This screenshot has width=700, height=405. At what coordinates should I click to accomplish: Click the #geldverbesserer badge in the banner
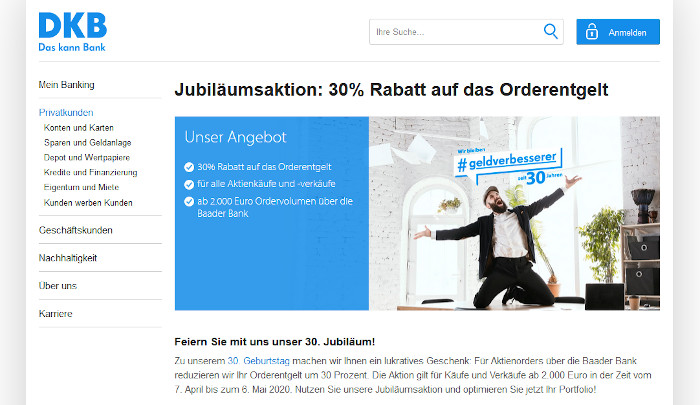tap(509, 166)
